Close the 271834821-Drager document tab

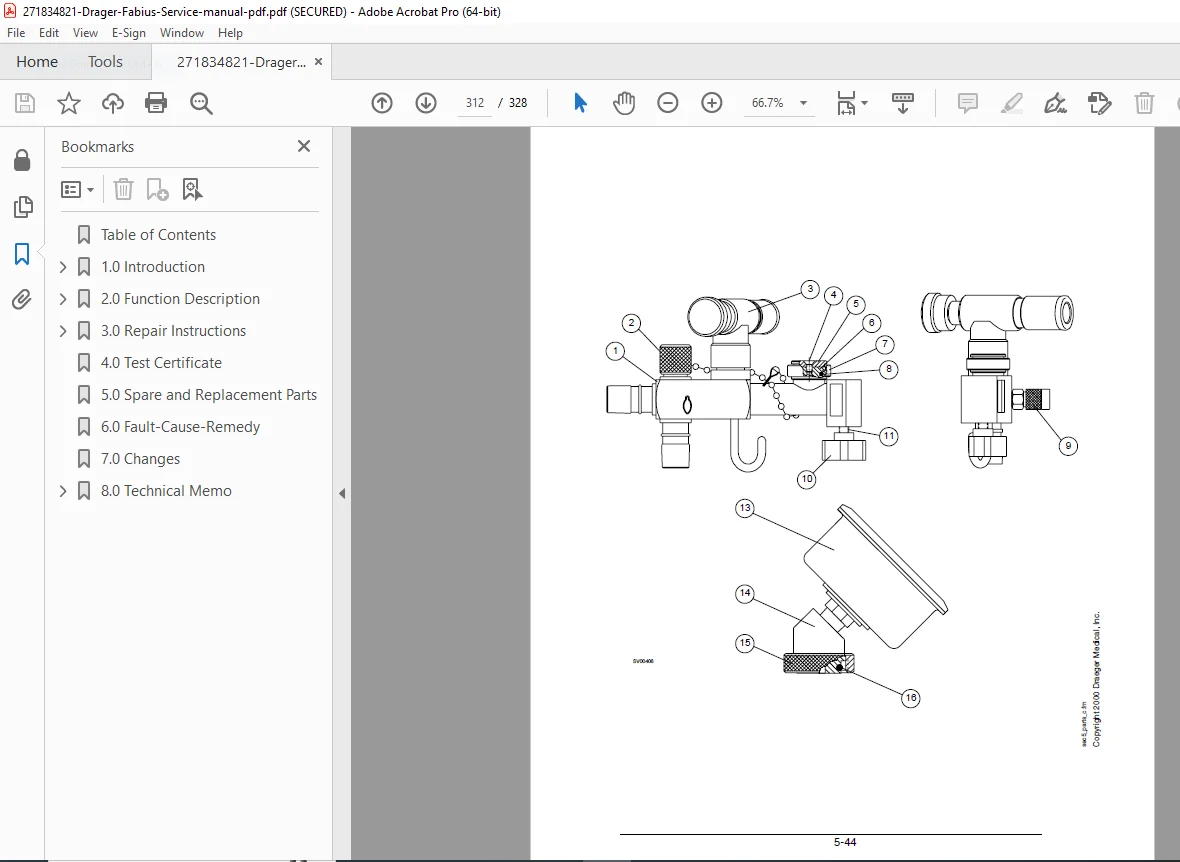point(318,62)
